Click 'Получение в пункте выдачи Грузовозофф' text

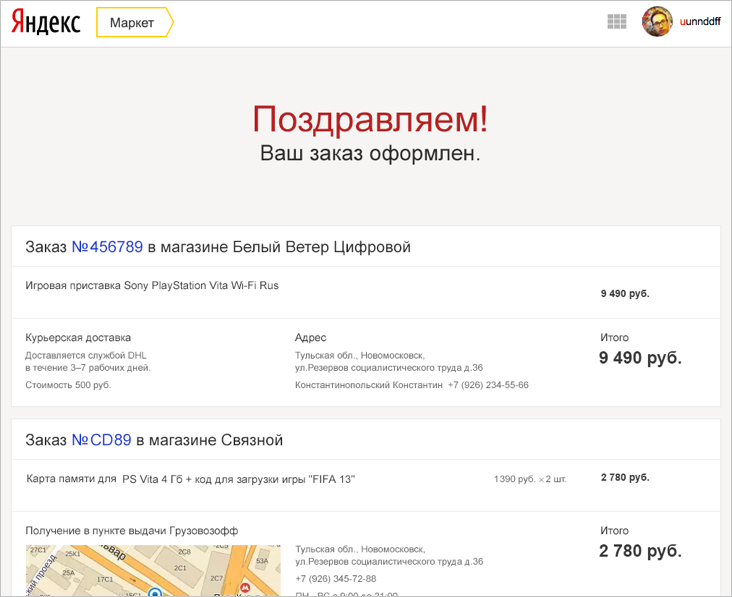click(x=132, y=531)
